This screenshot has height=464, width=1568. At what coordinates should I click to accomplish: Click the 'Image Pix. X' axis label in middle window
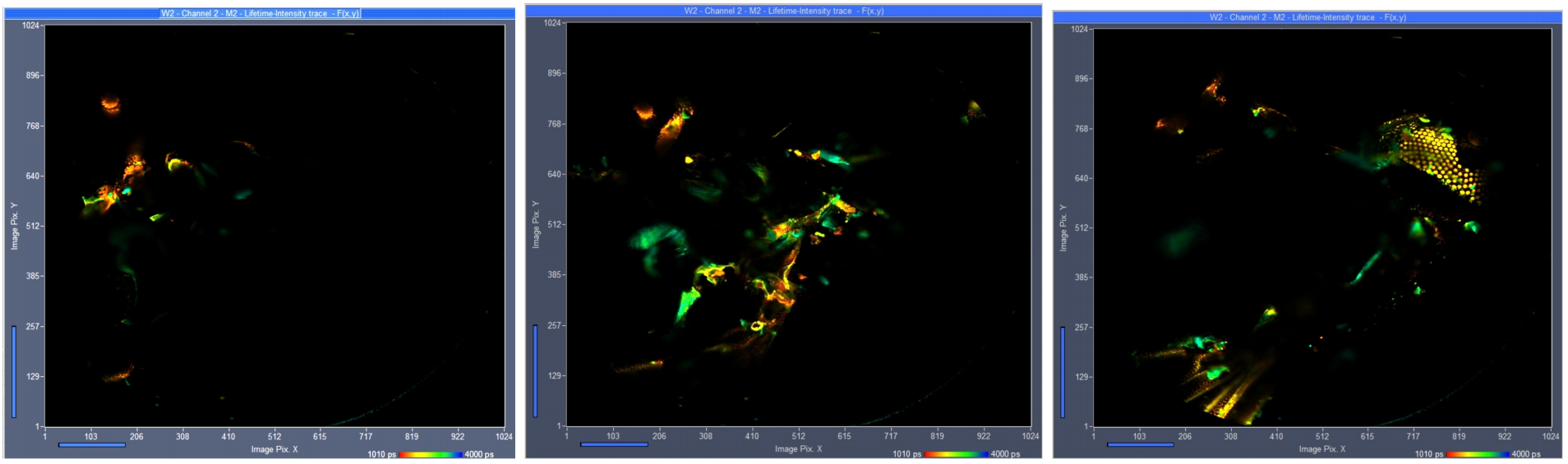coord(798,448)
